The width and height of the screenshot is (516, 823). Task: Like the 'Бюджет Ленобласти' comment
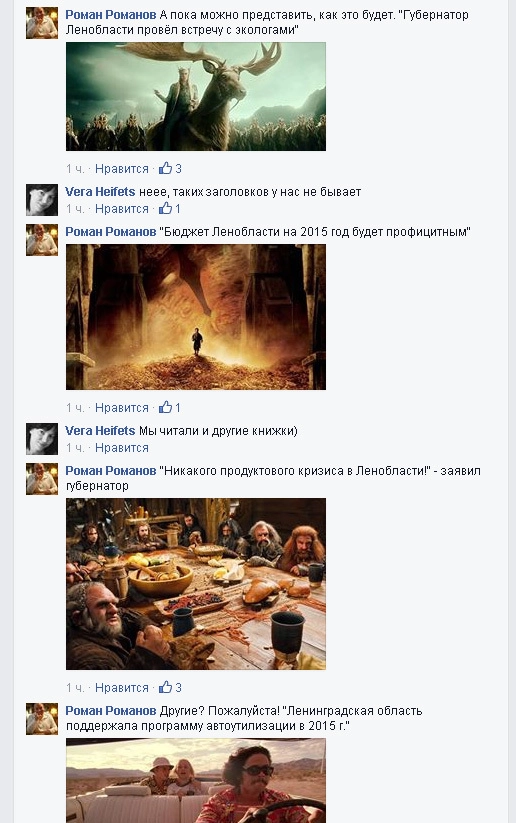pyautogui.click(x=122, y=407)
